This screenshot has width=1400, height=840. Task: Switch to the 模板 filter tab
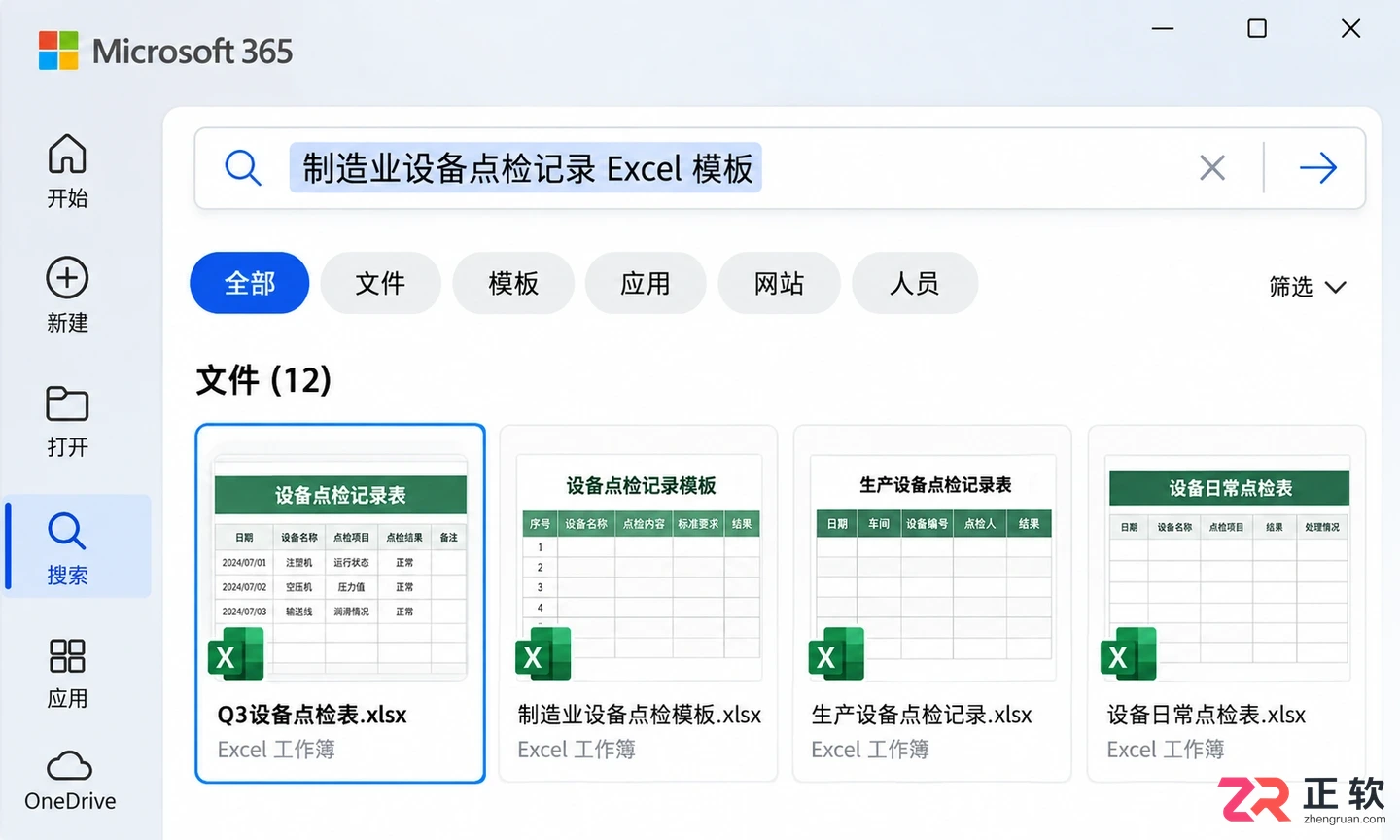[513, 283]
